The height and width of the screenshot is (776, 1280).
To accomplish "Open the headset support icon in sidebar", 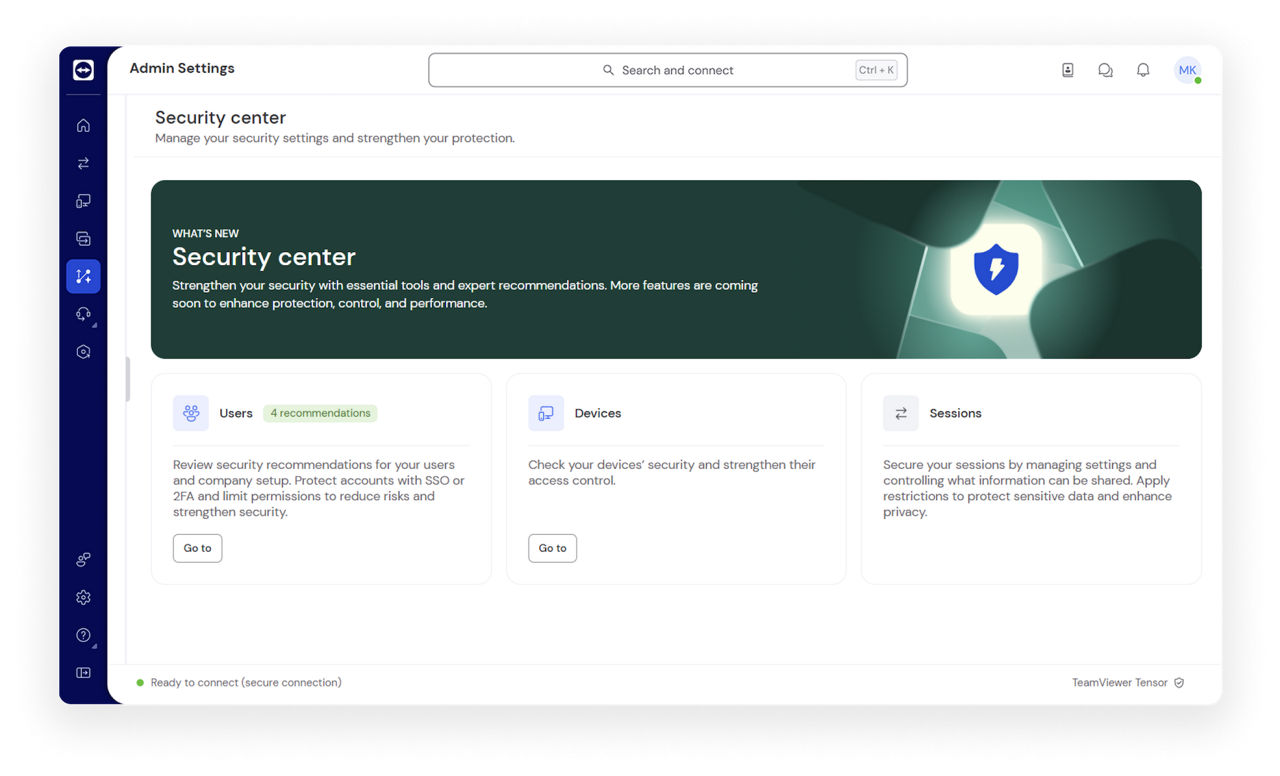I will [83, 314].
